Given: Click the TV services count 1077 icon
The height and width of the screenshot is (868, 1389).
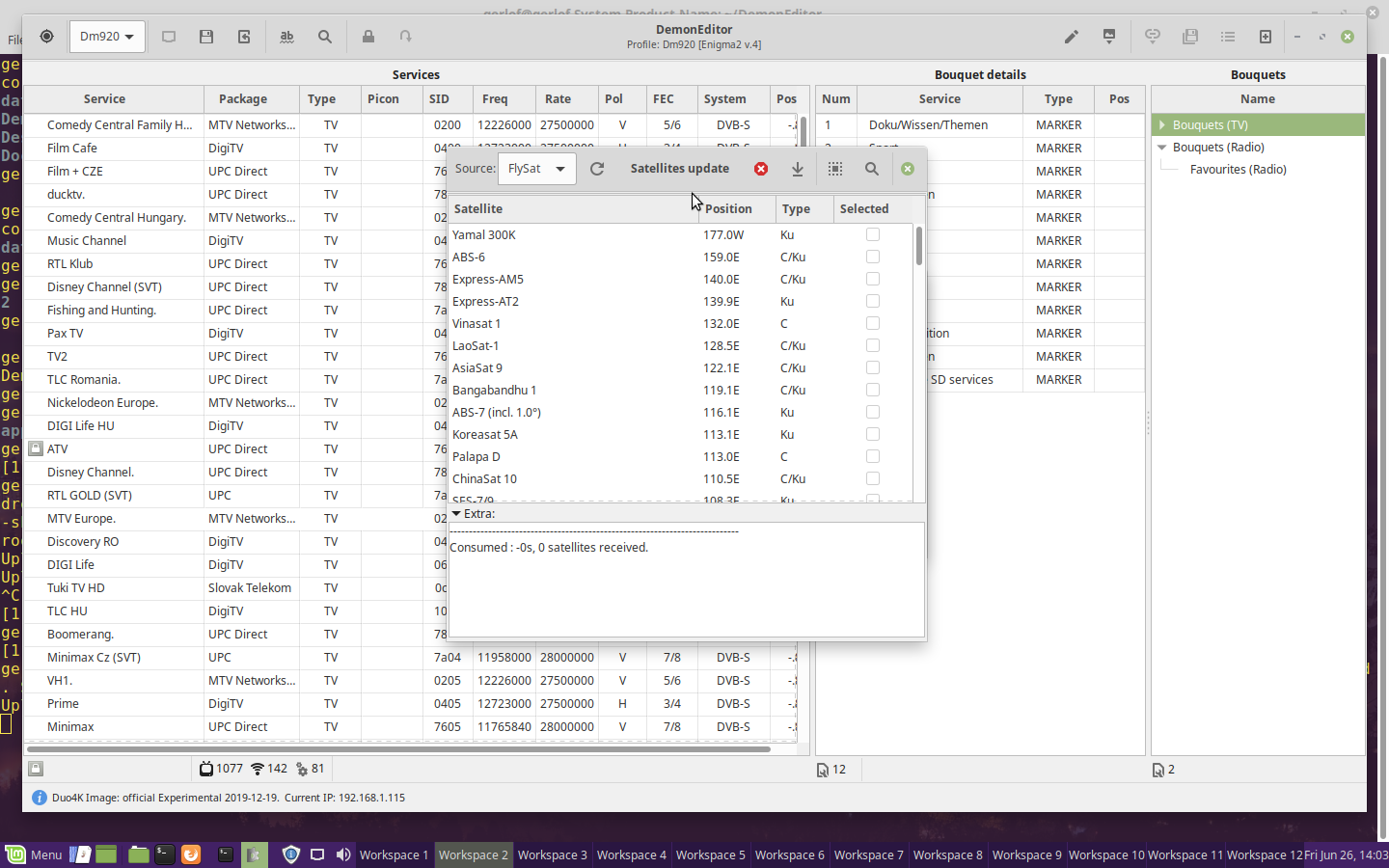Looking at the screenshot, I should (x=206, y=769).
